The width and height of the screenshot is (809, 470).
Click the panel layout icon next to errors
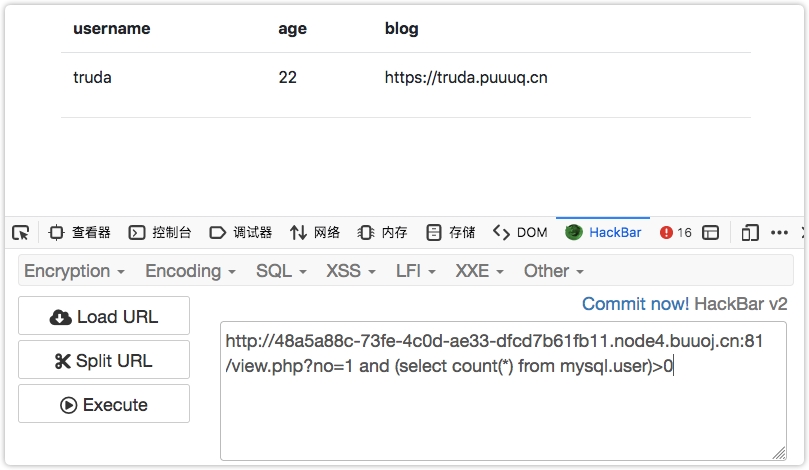[x=711, y=232]
